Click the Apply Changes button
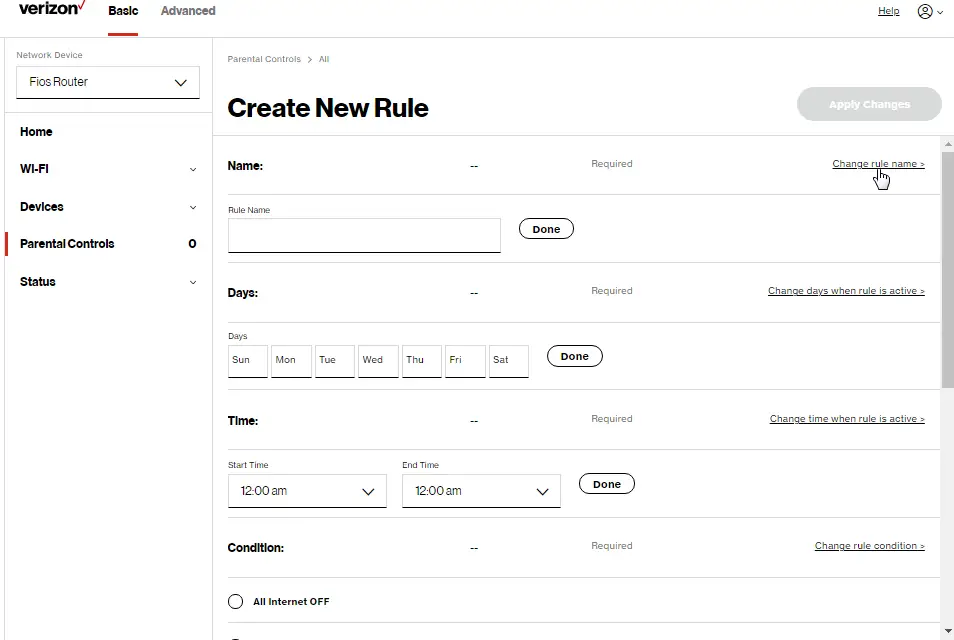954x640 pixels. (x=868, y=104)
